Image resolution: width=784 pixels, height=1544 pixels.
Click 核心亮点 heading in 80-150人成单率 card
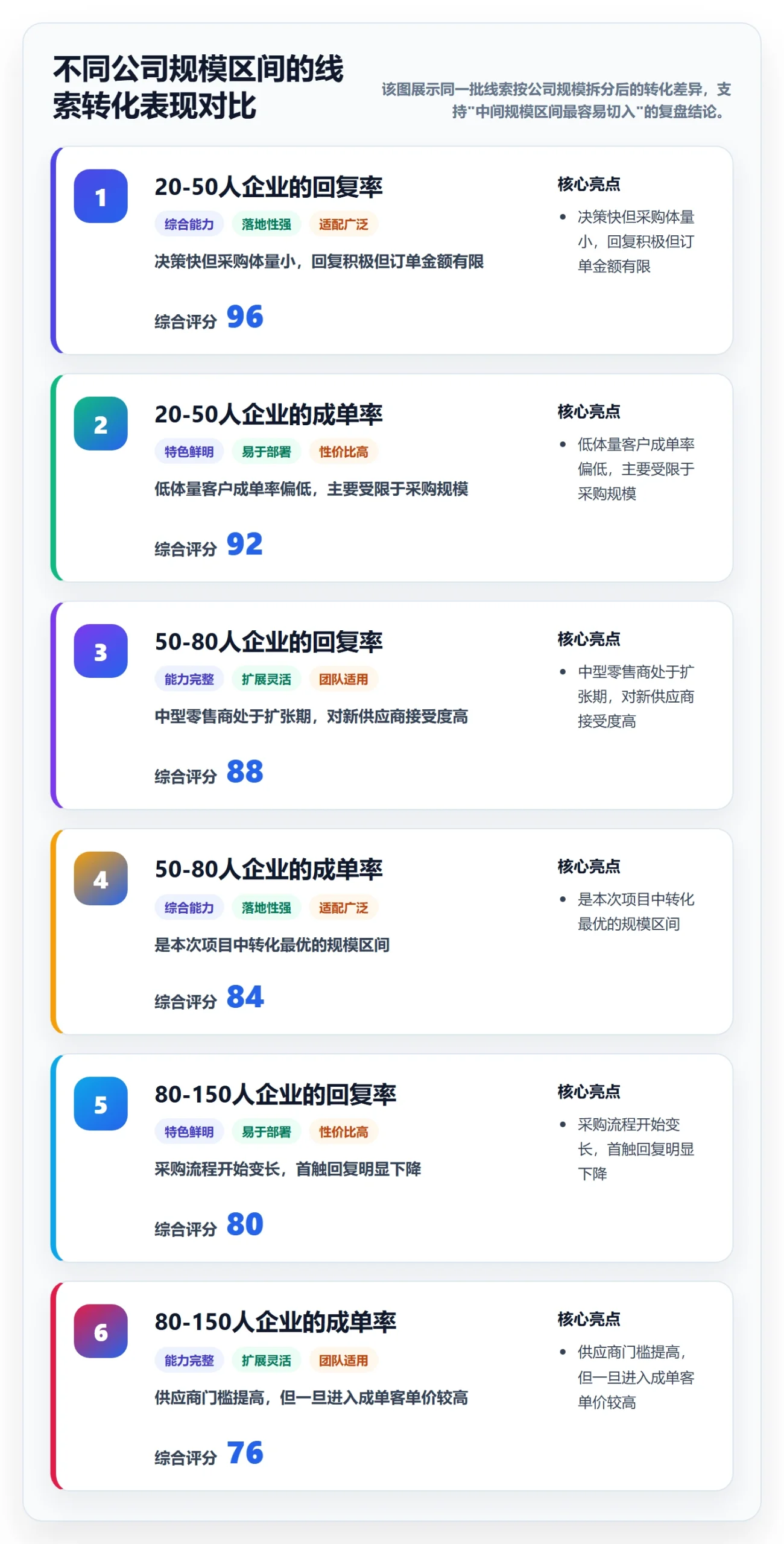tap(589, 1319)
